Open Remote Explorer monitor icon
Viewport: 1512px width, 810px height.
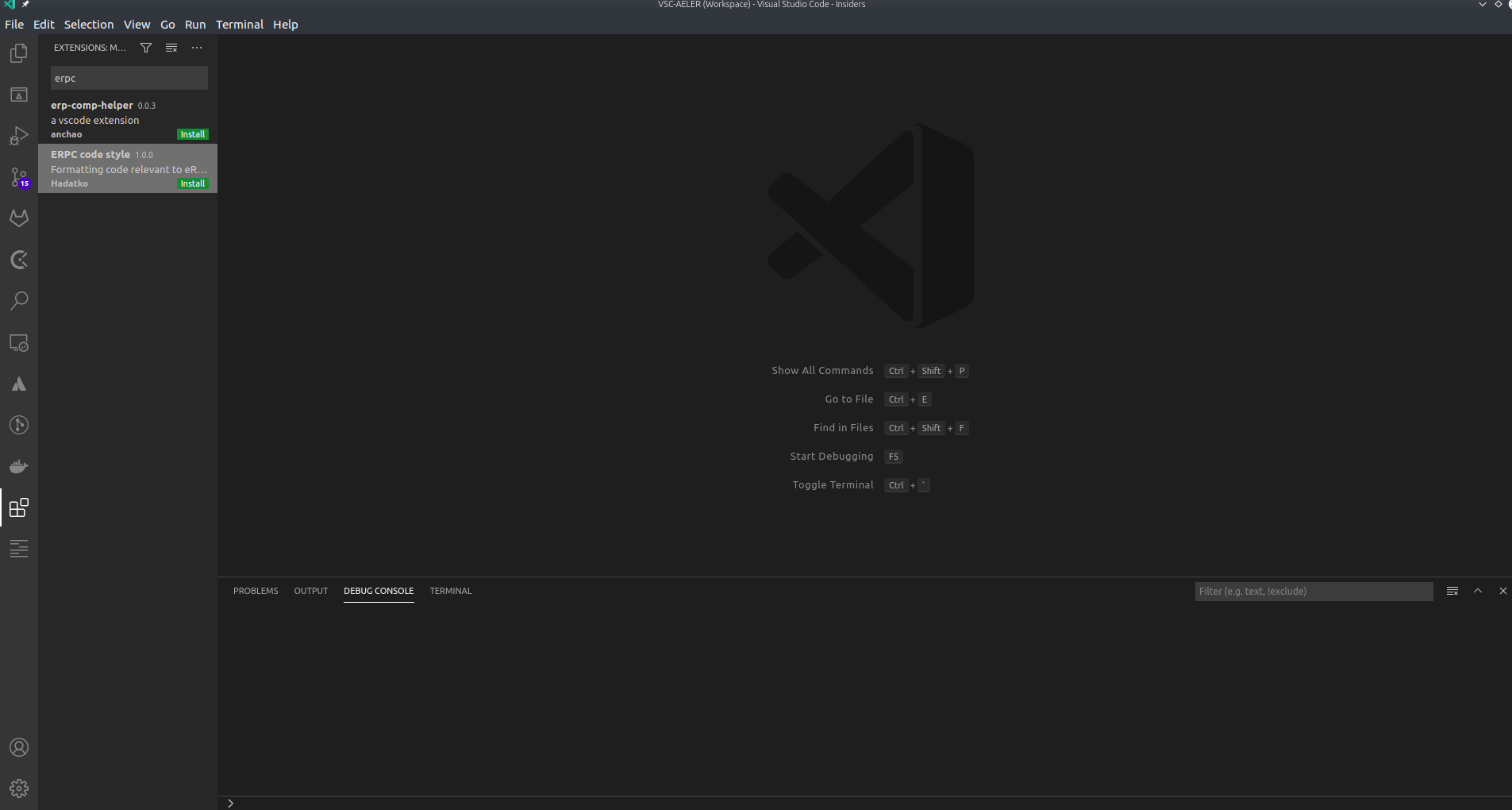pos(19,342)
